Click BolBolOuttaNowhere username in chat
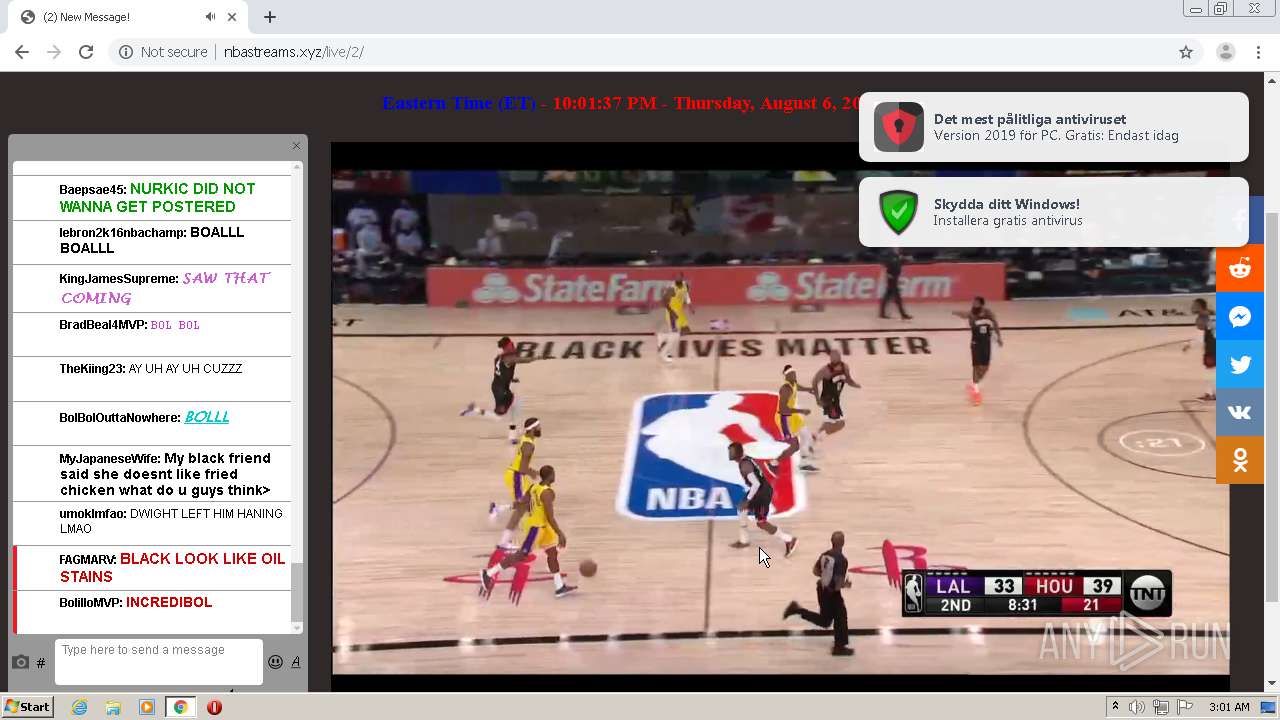This screenshot has width=1280, height=720. pos(119,418)
